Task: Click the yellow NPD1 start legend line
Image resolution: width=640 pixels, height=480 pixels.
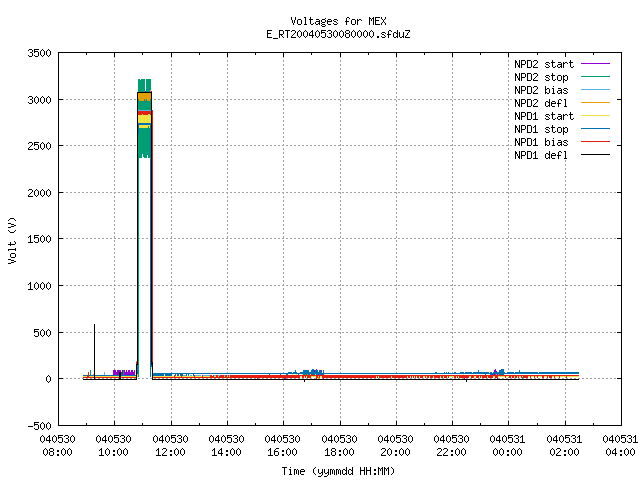Action: coord(595,116)
